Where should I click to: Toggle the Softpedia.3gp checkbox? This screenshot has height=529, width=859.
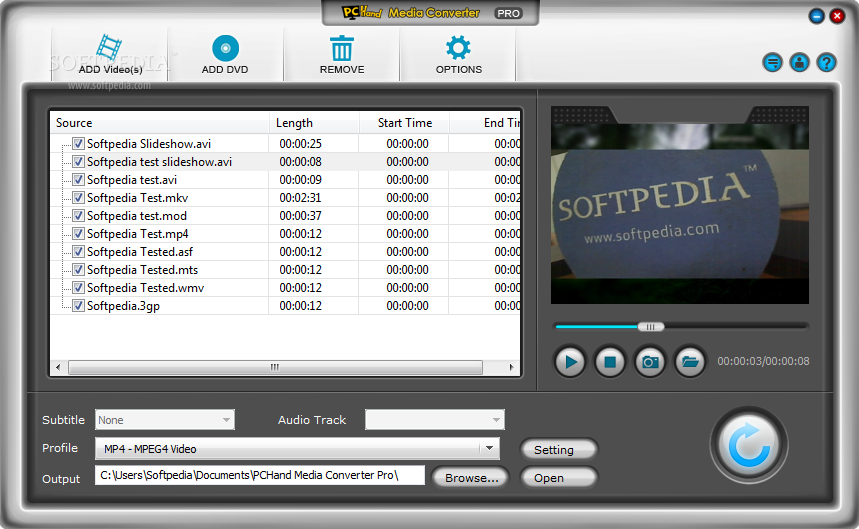pos(78,306)
